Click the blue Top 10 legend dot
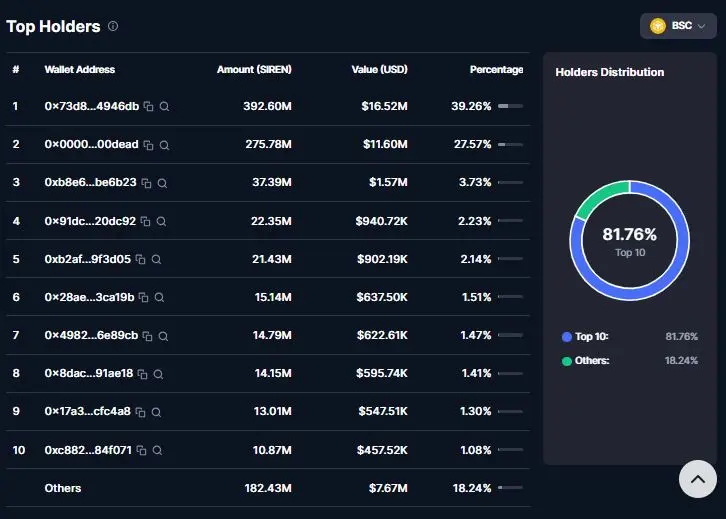Image resolution: width=726 pixels, height=519 pixels. pyautogui.click(x=567, y=337)
